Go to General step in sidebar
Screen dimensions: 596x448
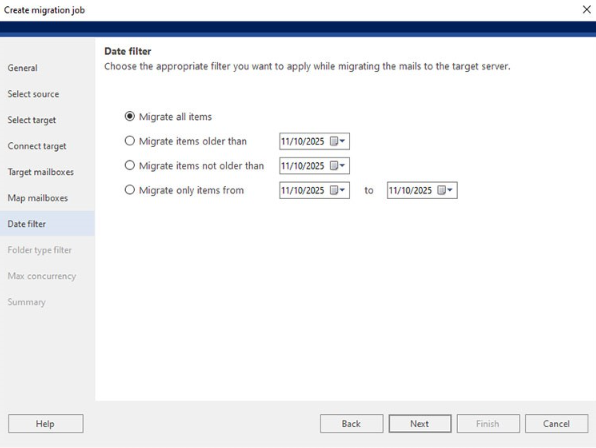point(22,68)
